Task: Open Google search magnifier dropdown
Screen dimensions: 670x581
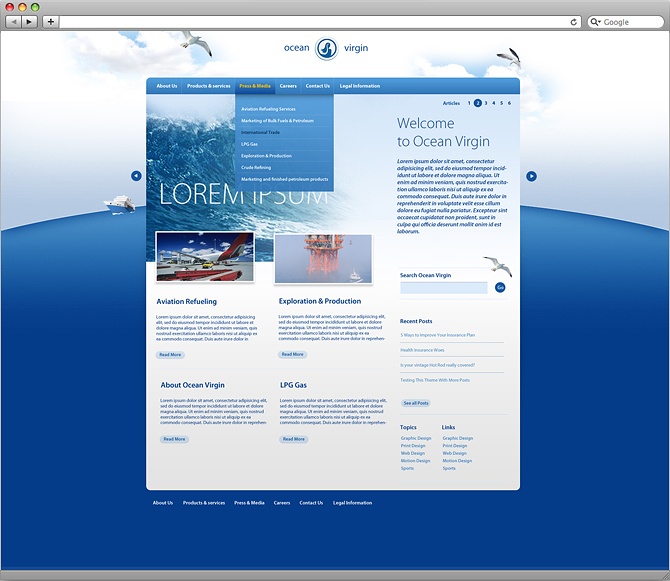Action: pyautogui.click(x=595, y=22)
